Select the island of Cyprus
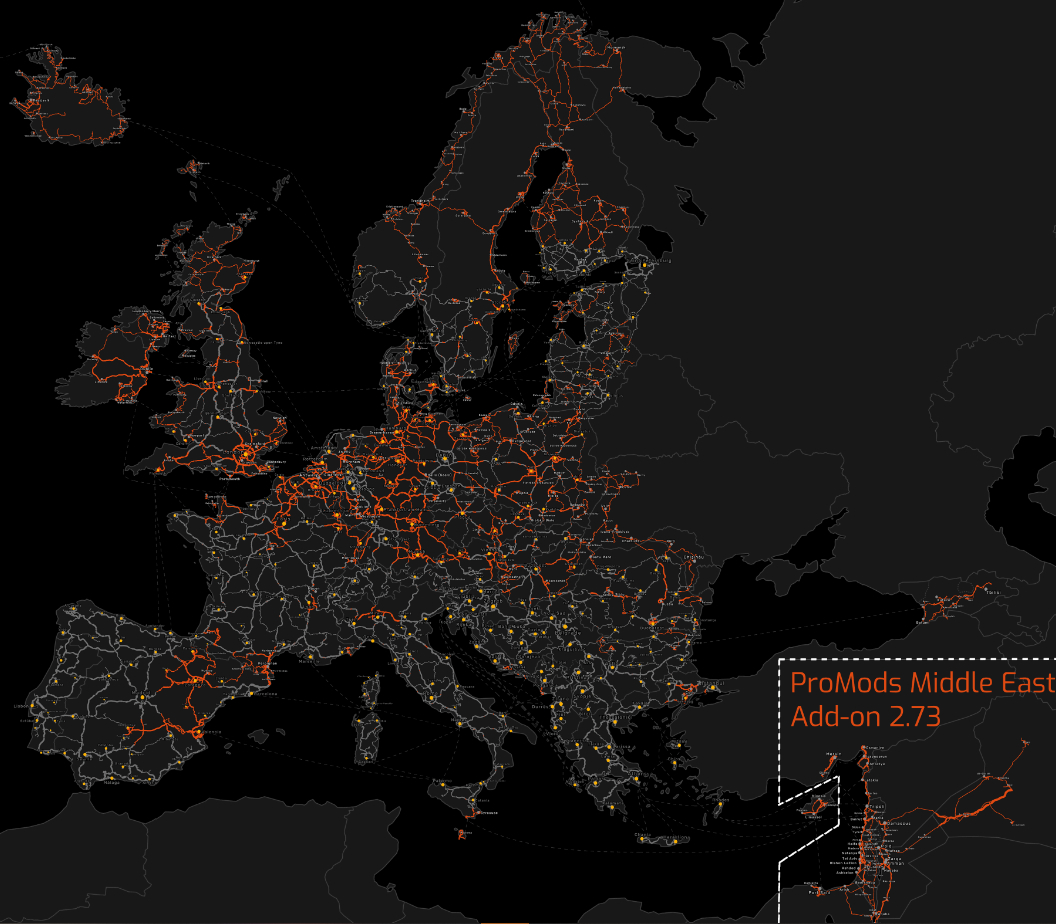 point(815,804)
